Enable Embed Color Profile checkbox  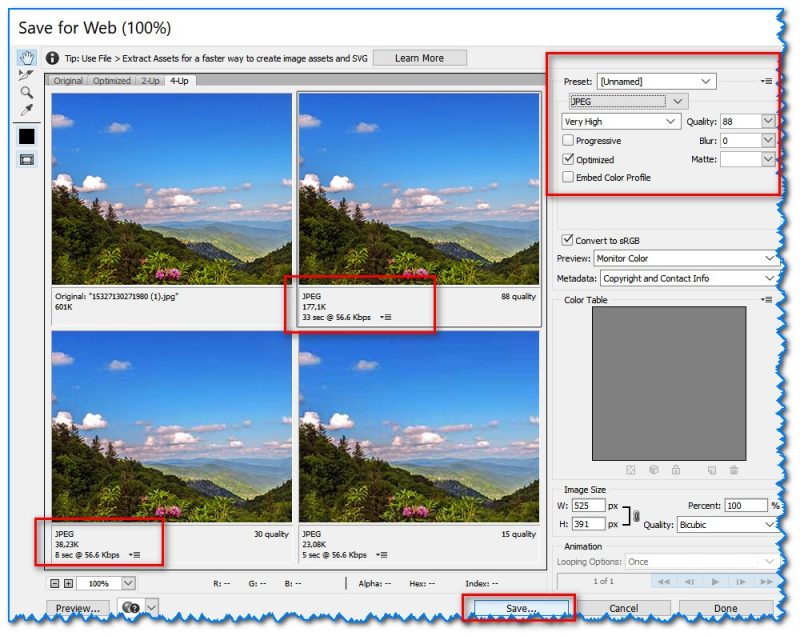tap(569, 177)
